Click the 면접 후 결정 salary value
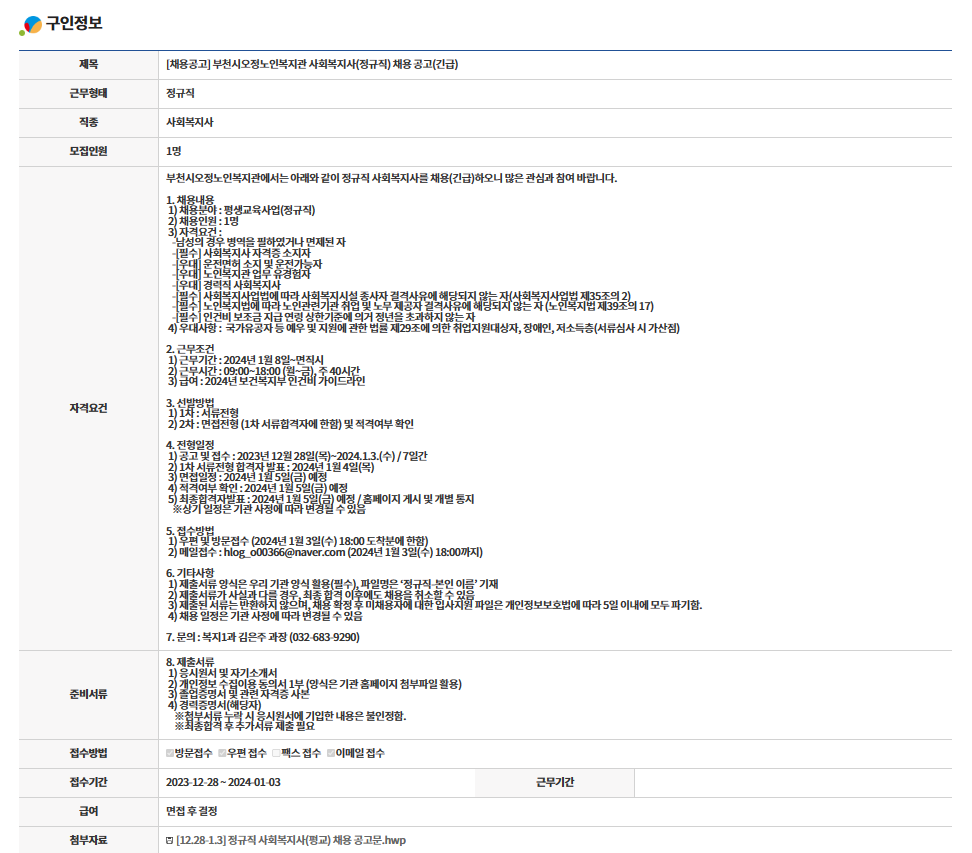 click(x=198, y=811)
